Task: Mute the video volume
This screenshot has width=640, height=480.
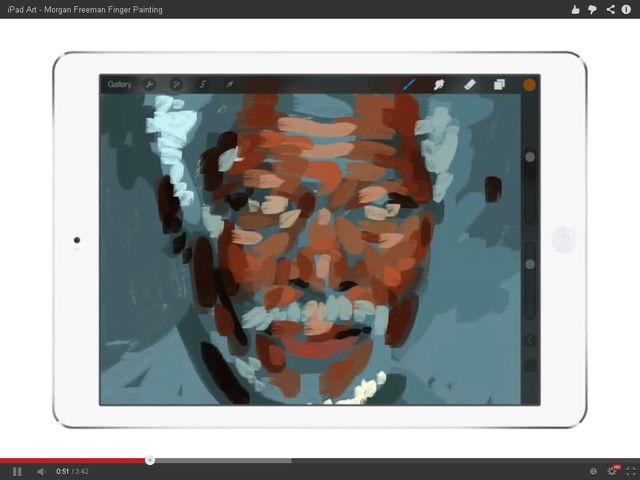Action: [x=41, y=471]
